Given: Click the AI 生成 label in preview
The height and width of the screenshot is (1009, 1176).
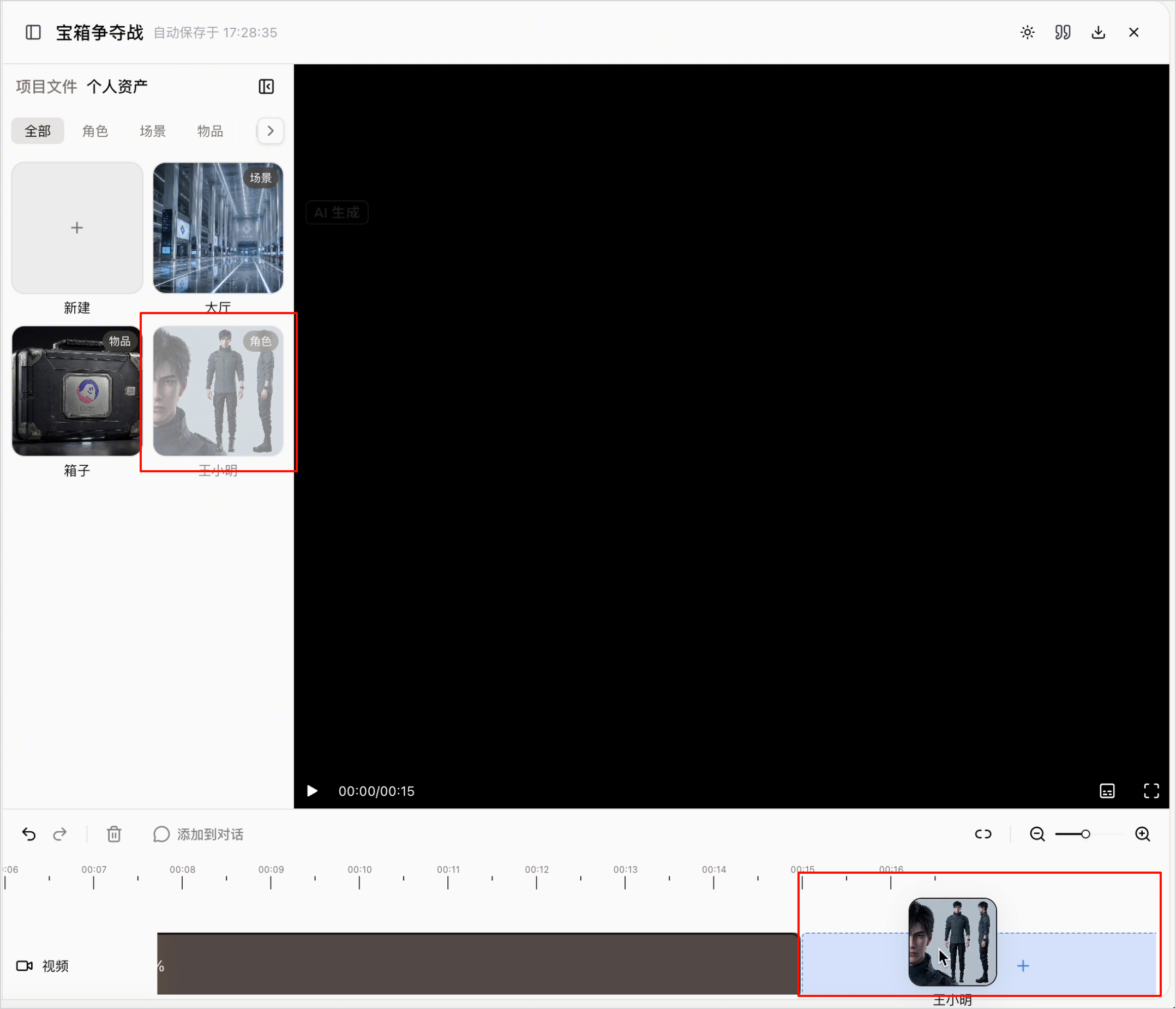Looking at the screenshot, I should click(x=337, y=213).
